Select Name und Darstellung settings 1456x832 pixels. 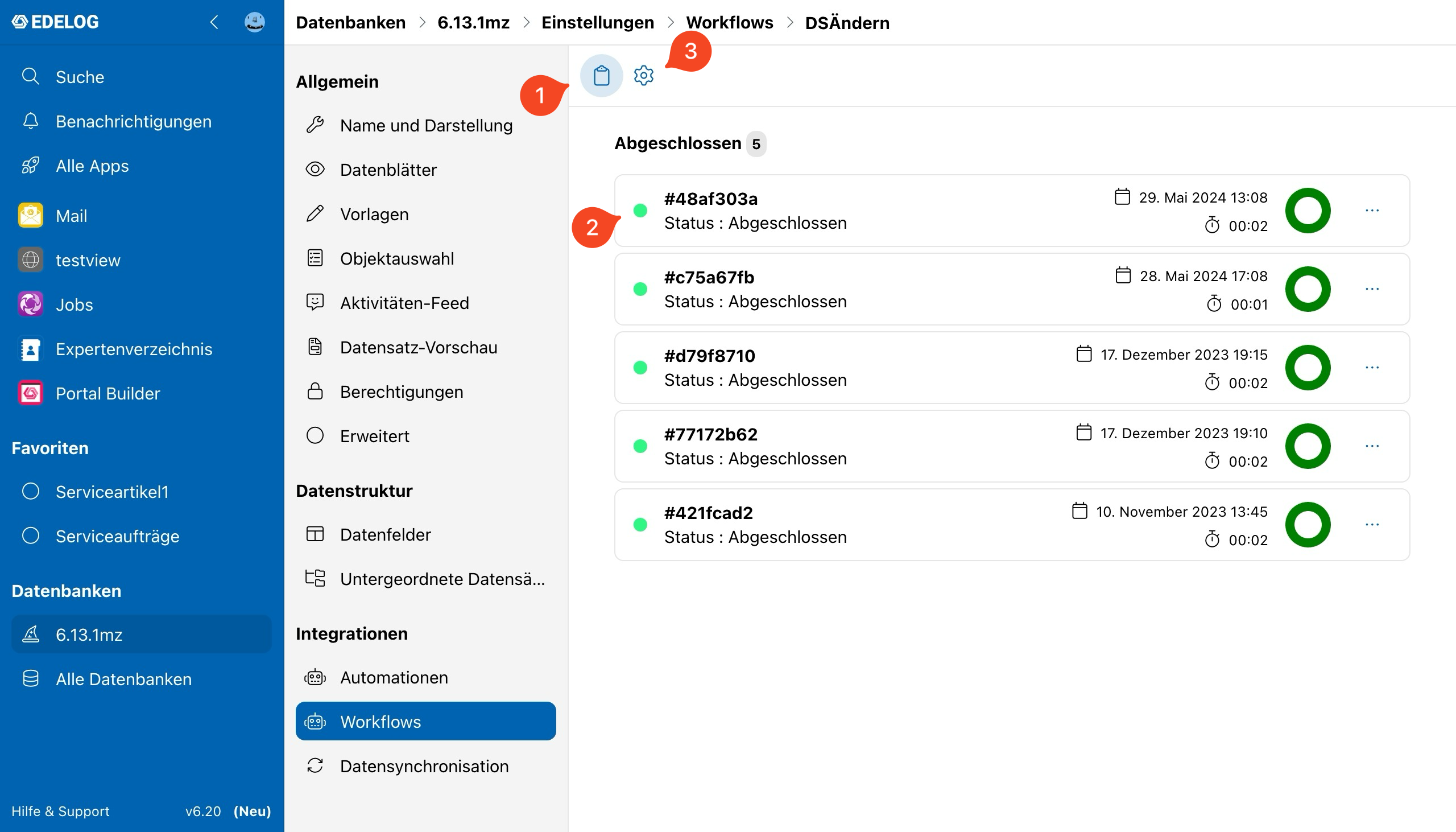click(x=426, y=125)
